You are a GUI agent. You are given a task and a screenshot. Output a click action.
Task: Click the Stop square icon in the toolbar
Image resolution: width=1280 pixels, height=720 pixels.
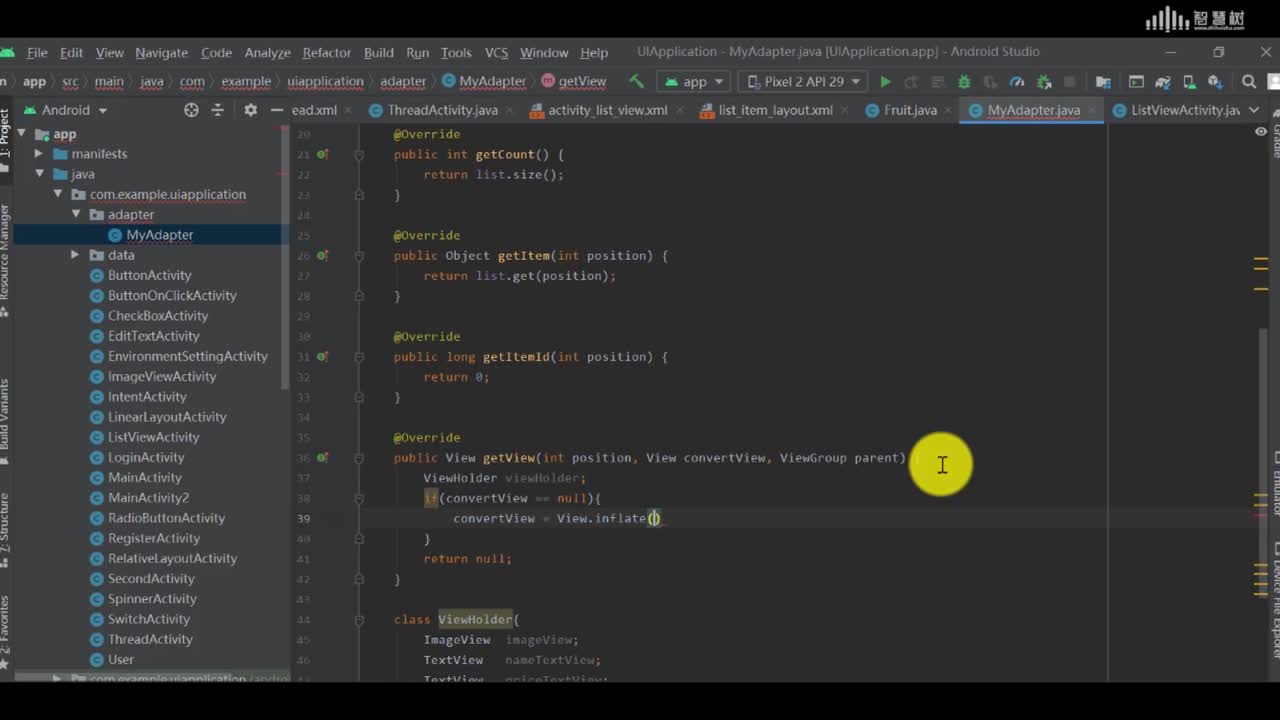point(1069,81)
